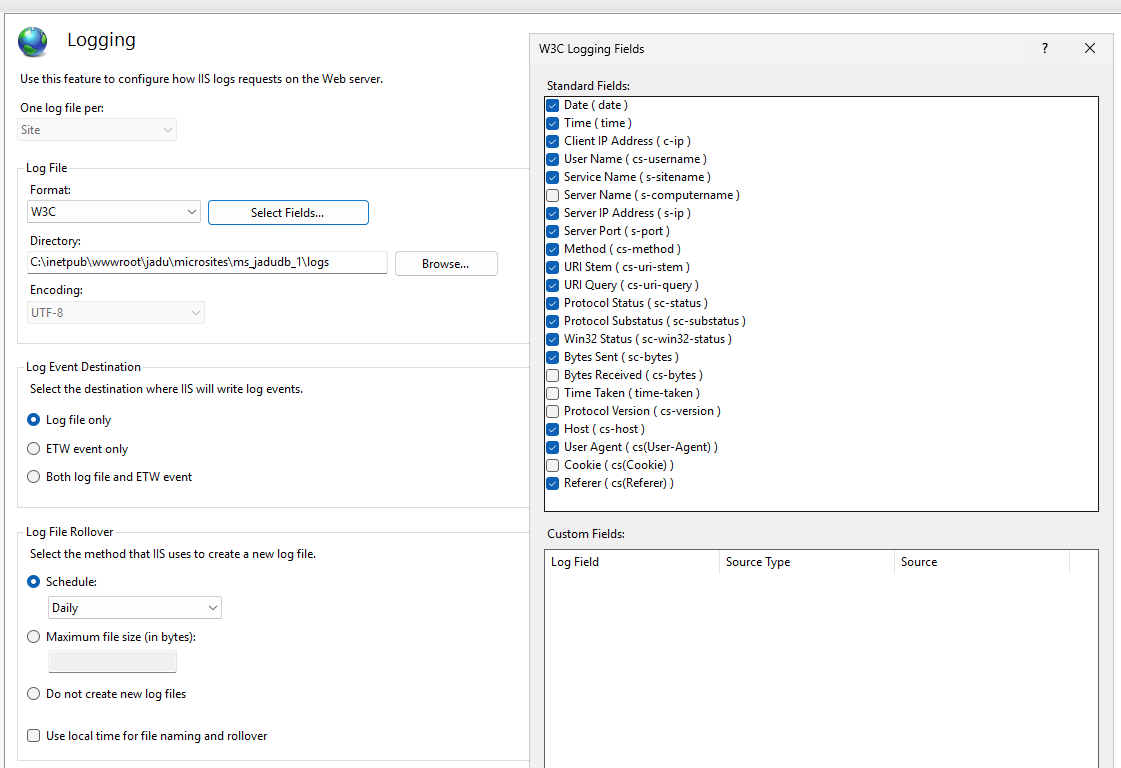Uncheck the Time ( time ) field
This screenshot has width=1121, height=768.
553,123
